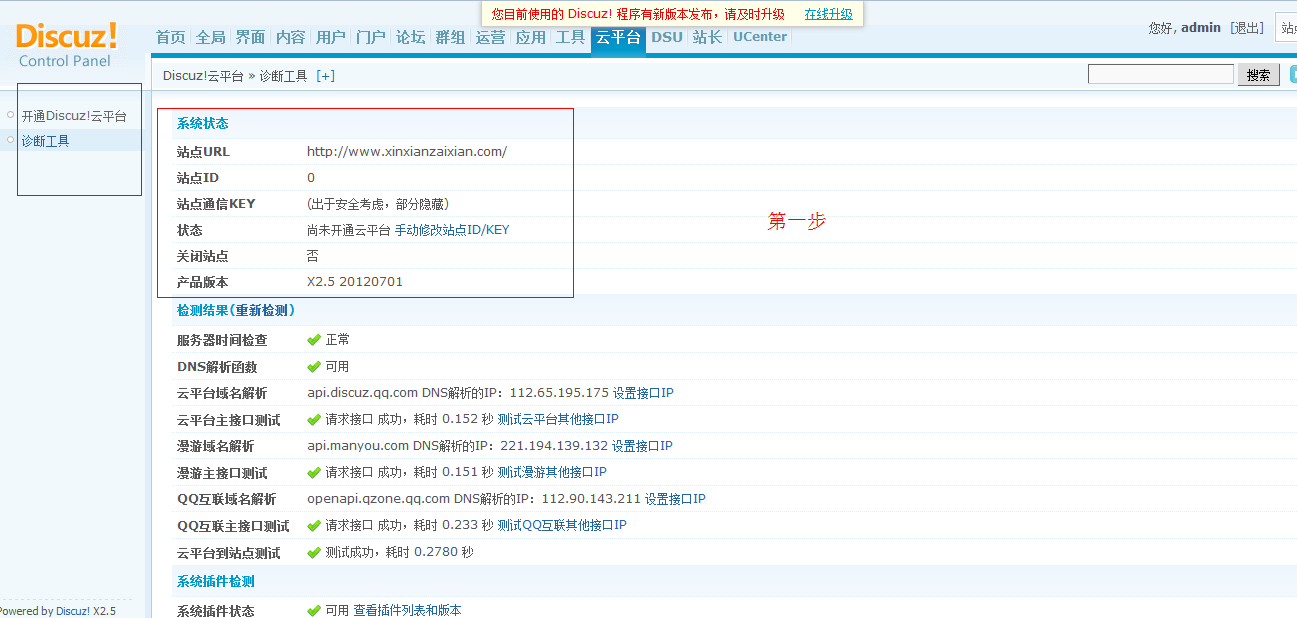Open the UCenter menu tab
The height and width of the screenshot is (618, 1297).
click(x=760, y=37)
